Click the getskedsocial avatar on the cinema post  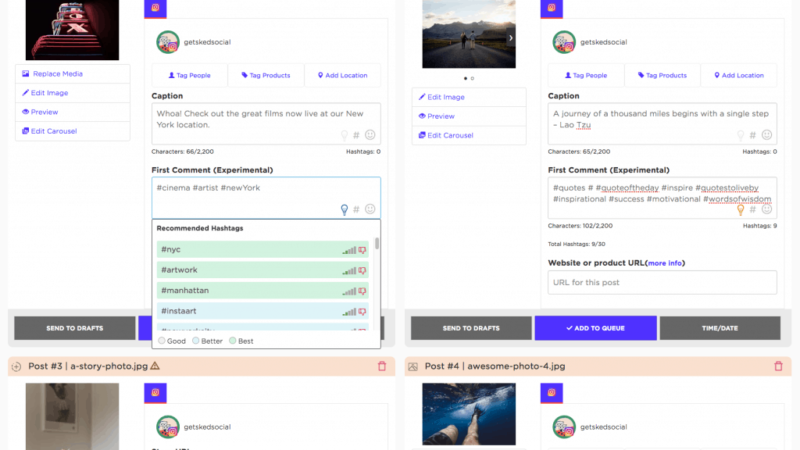pos(167,42)
